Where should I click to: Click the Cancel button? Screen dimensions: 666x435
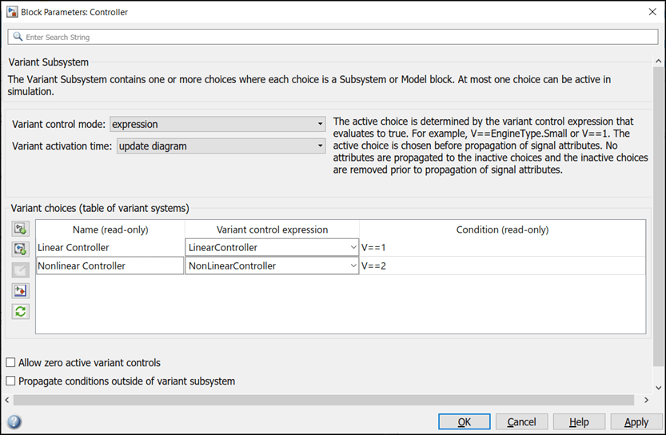click(521, 422)
